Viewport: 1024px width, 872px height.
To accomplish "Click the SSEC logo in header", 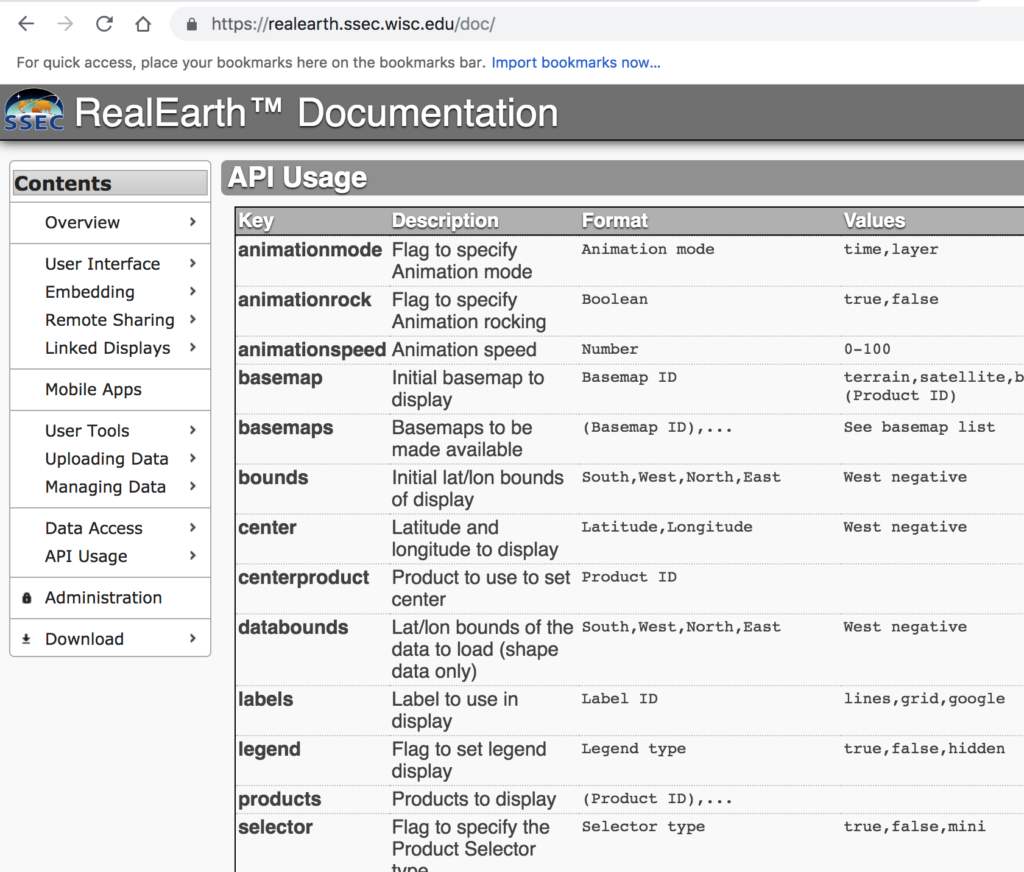I will coord(34,112).
